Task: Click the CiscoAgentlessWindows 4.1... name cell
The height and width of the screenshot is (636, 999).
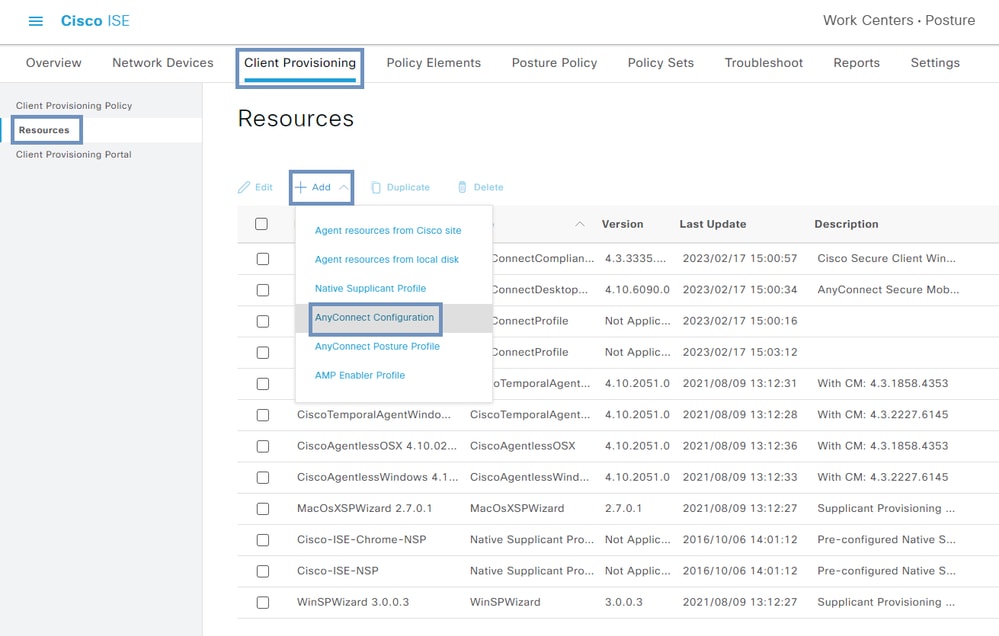Action: 377,477
